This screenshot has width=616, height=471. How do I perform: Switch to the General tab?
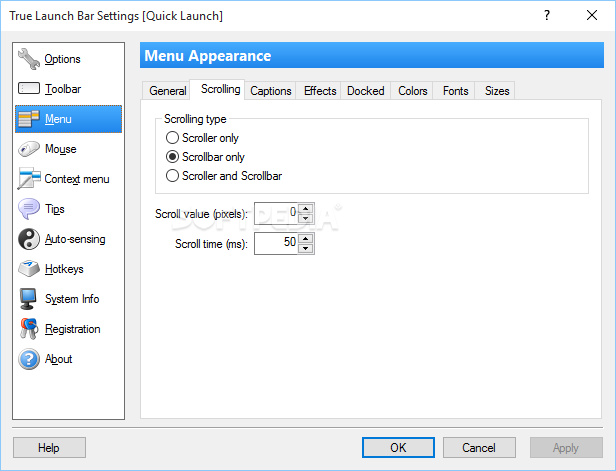167,91
